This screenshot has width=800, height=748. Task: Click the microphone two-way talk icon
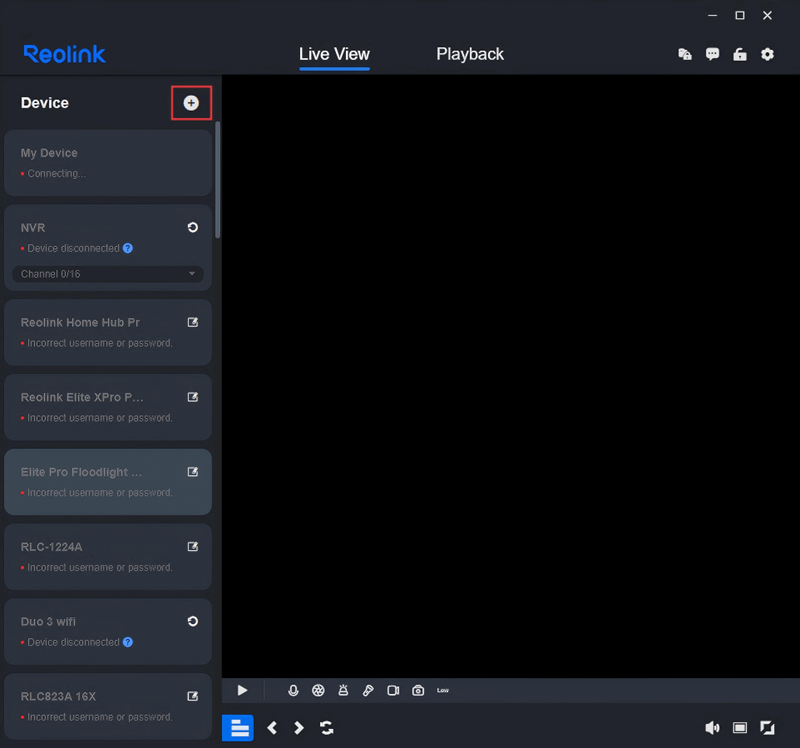293,690
